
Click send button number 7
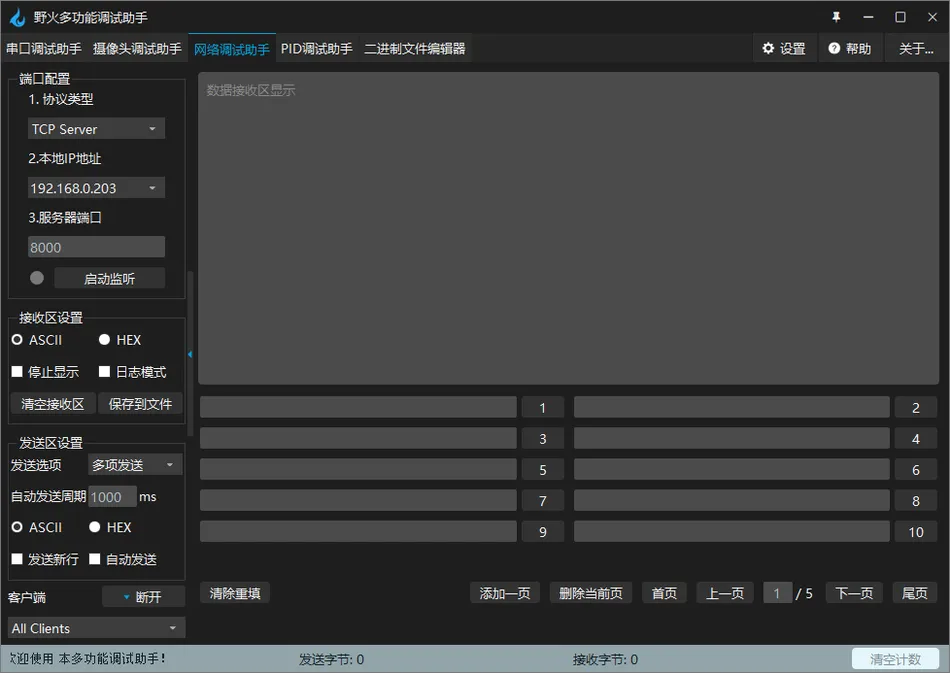pos(543,500)
